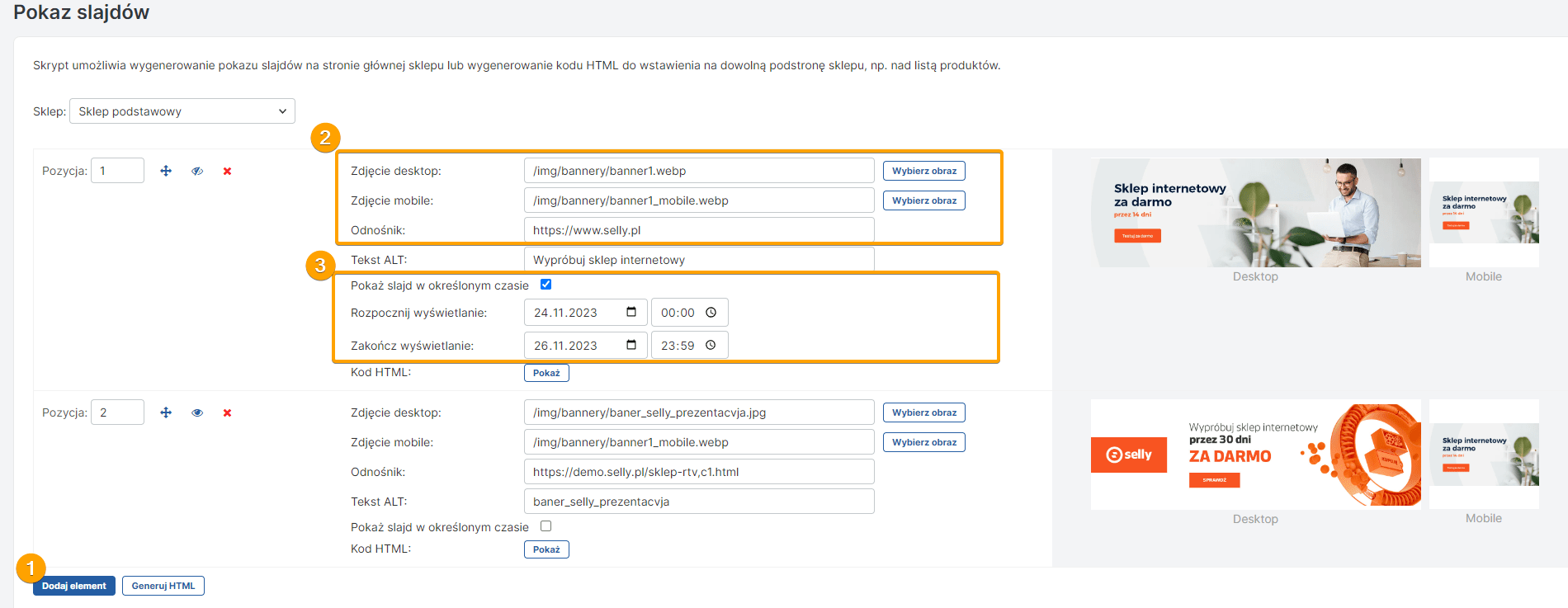Delete slide 1 with red X
Viewport: 1568px width, 608px height.
[227, 171]
